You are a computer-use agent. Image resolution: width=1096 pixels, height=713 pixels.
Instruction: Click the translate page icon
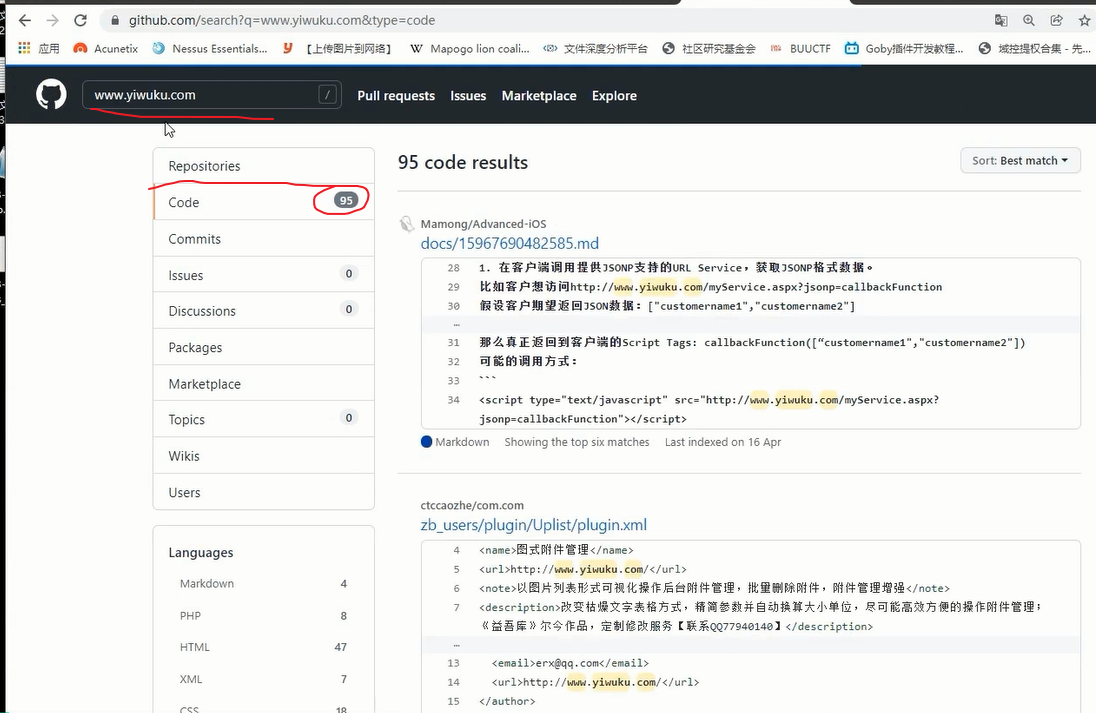tap(1001, 20)
